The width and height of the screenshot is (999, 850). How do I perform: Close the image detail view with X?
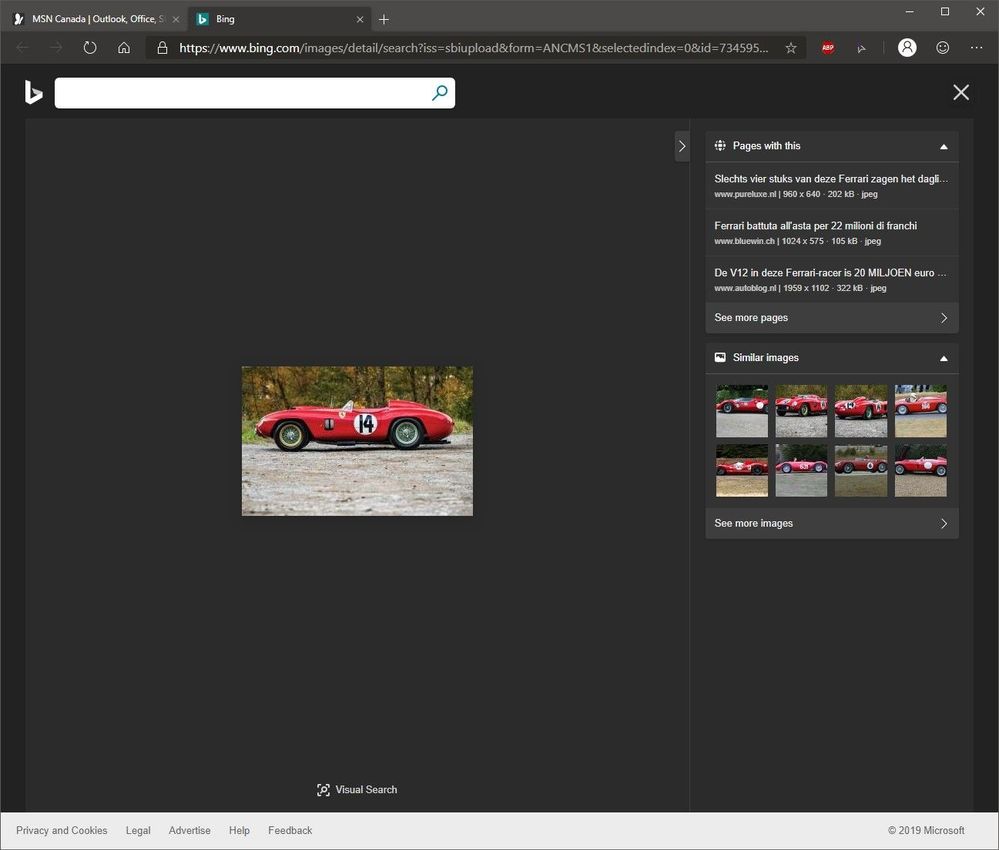961,93
